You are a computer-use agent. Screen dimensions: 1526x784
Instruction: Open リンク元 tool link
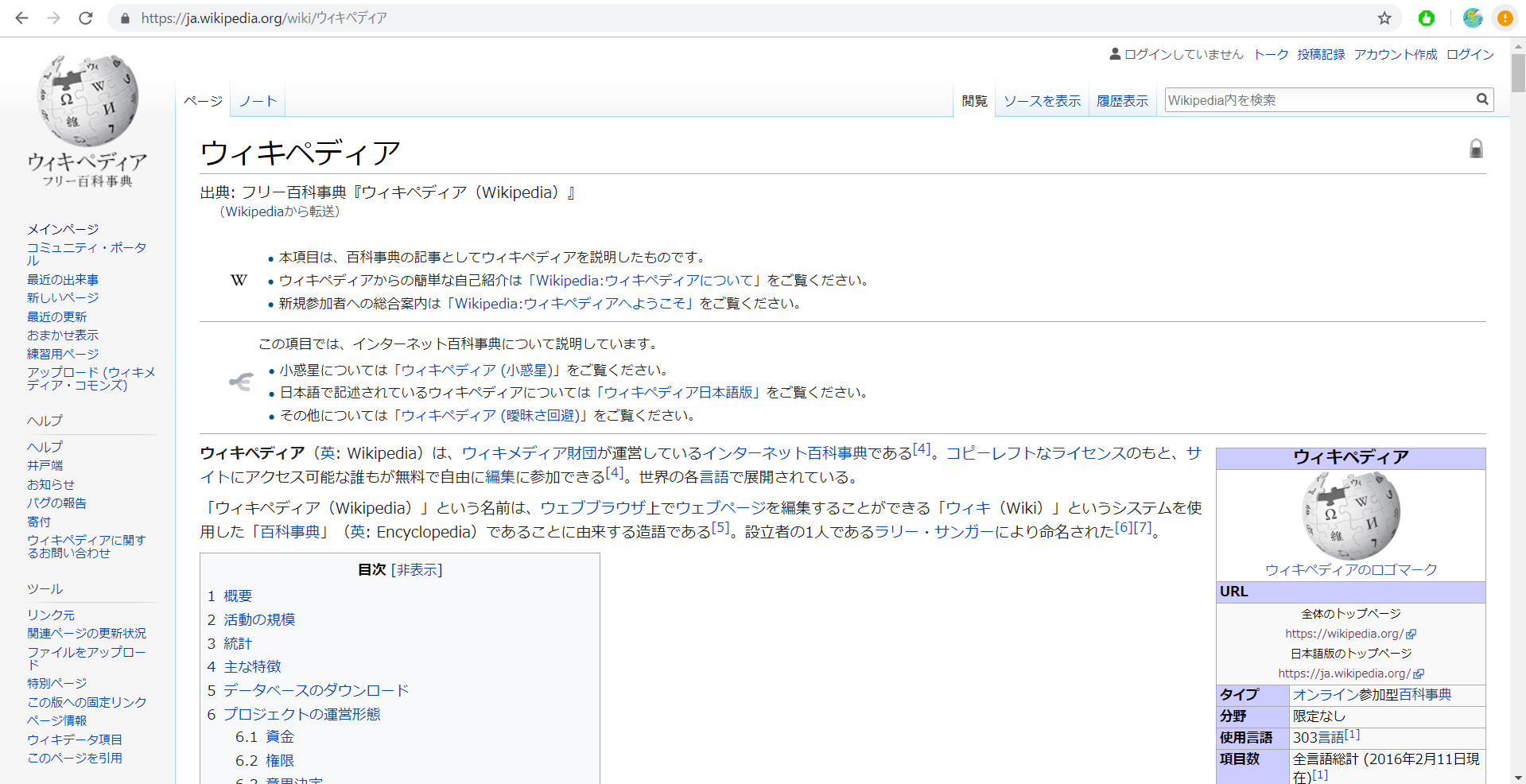click(x=51, y=615)
